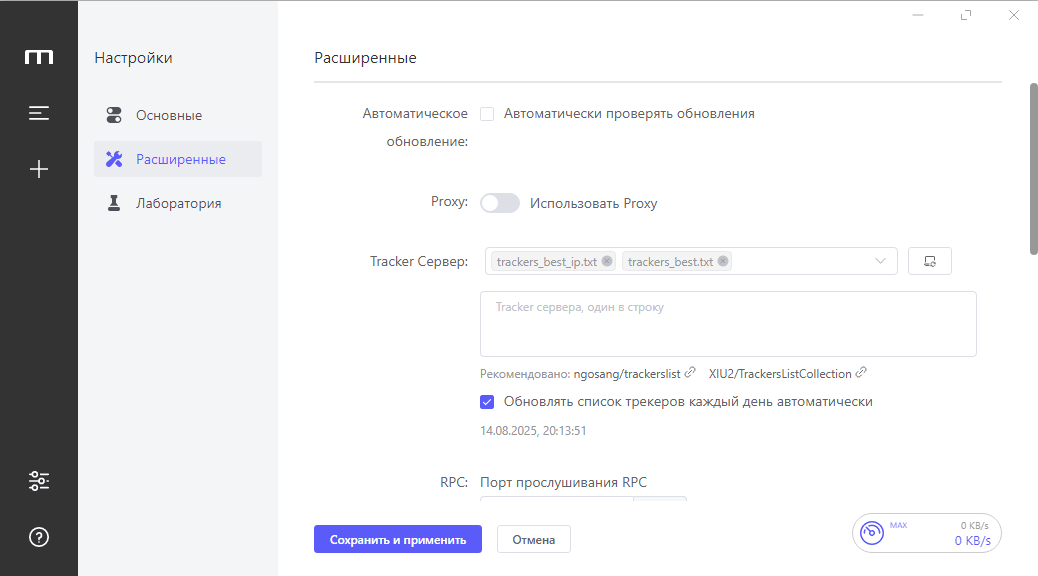Toggle the Использовать Proxy switch
Screen dimensions: 1038x576
(500, 203)
